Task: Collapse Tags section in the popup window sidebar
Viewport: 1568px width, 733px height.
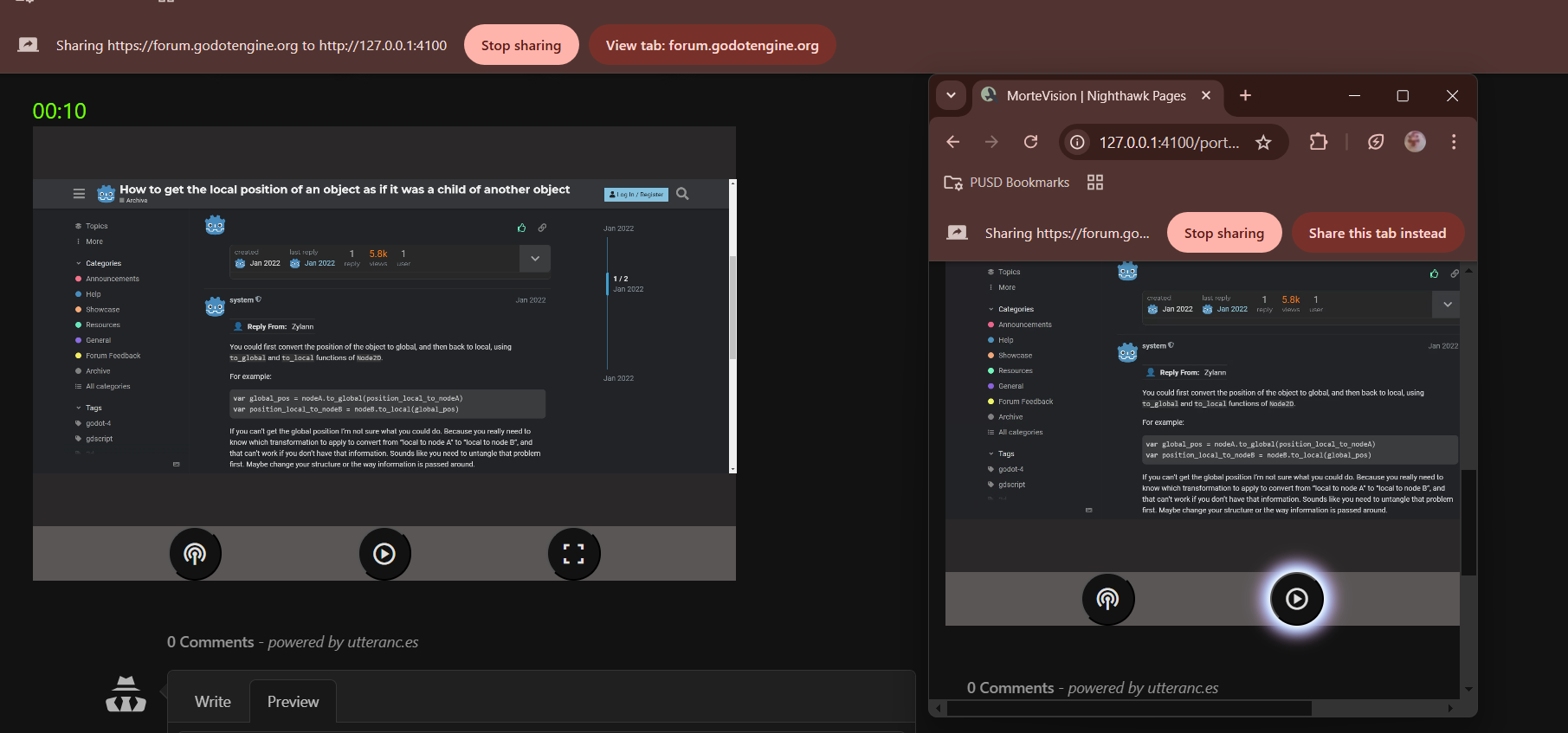Action: tap(1002, 453)
